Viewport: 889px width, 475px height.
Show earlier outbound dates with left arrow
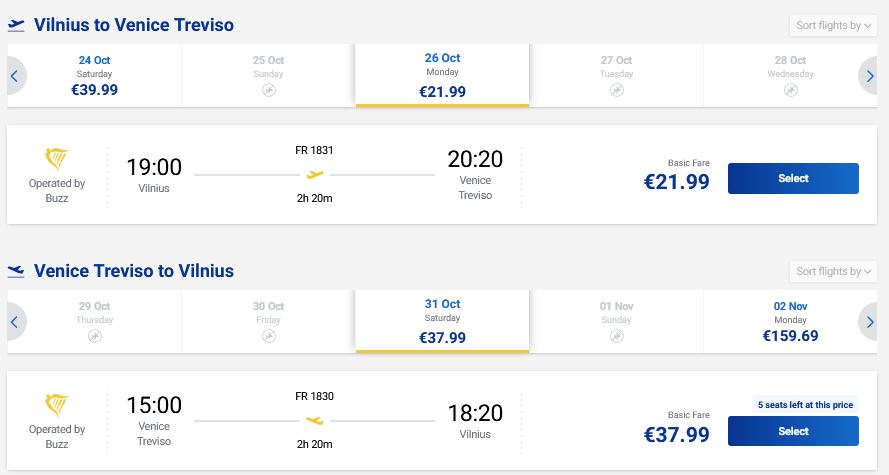coord(16,75)
